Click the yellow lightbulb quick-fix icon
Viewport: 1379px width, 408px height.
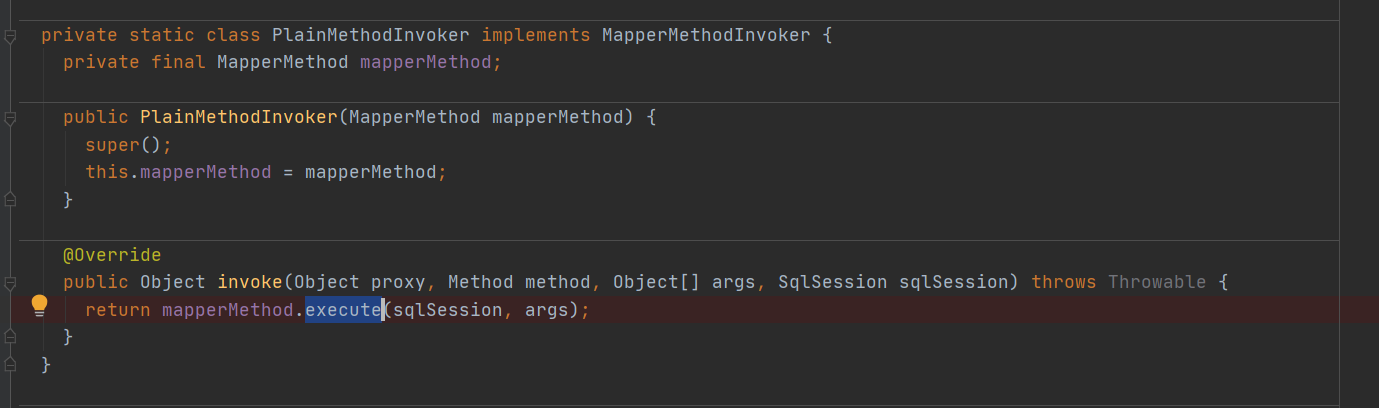[x=39, y=305]
